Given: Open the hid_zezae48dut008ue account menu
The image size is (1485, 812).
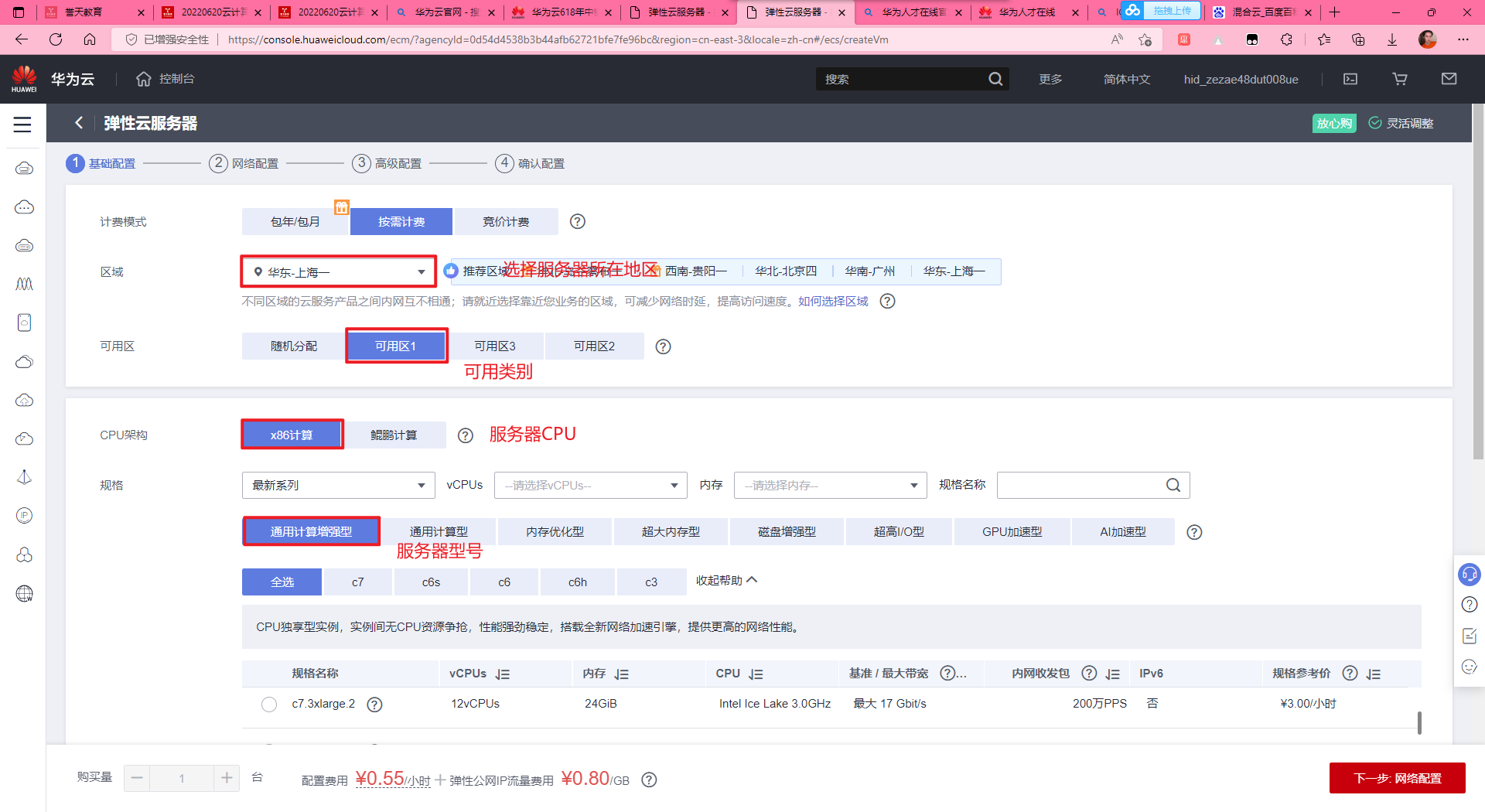Looking at the screenshot, I should click(1241, 79).
